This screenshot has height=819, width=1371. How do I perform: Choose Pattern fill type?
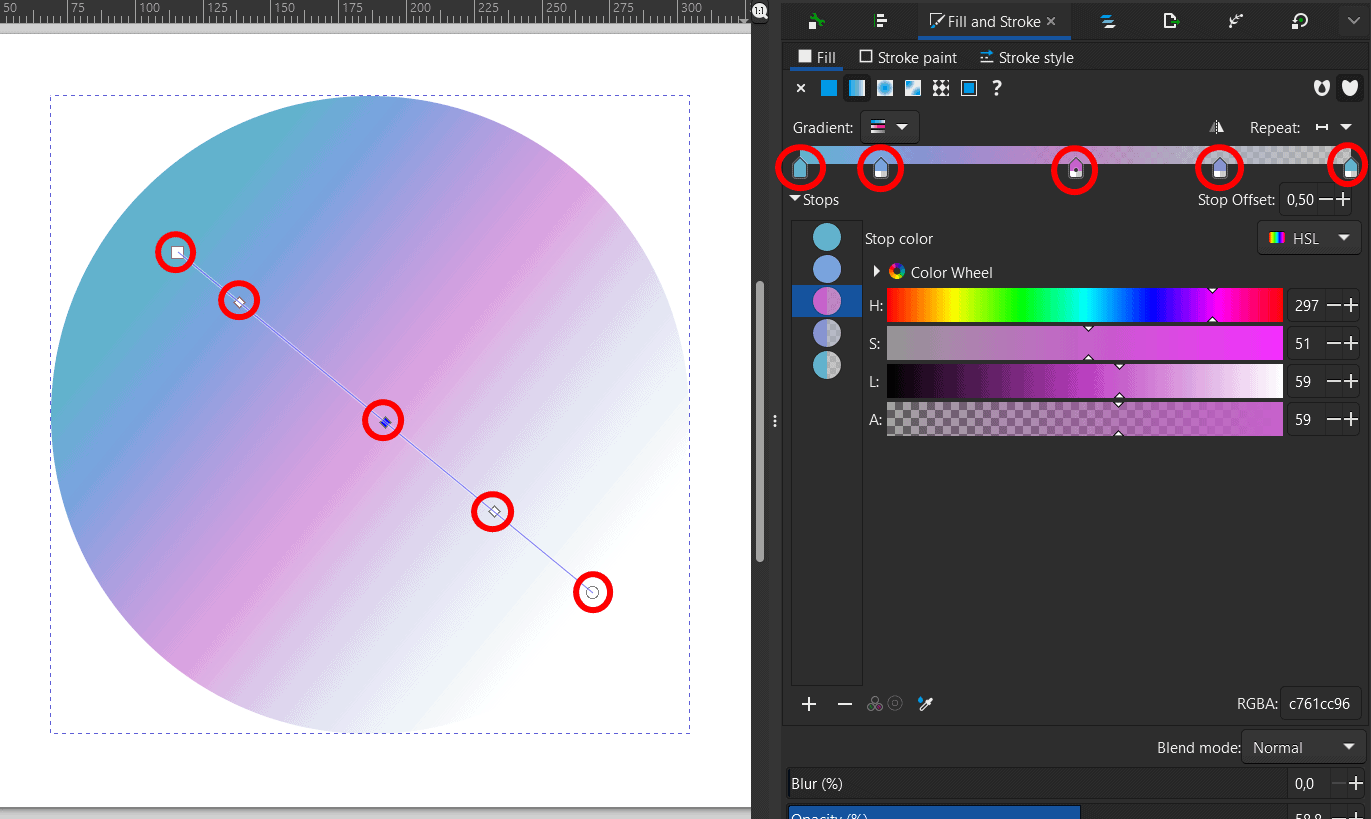(x=941, y=88)
